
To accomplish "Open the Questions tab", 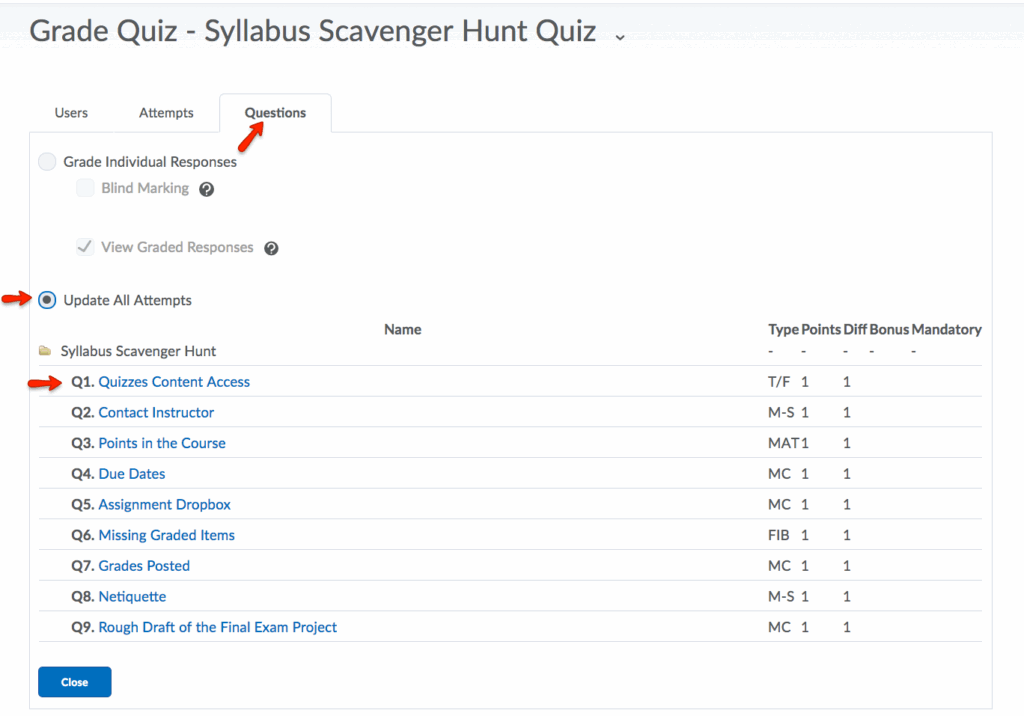I will (x=275, y=113).
